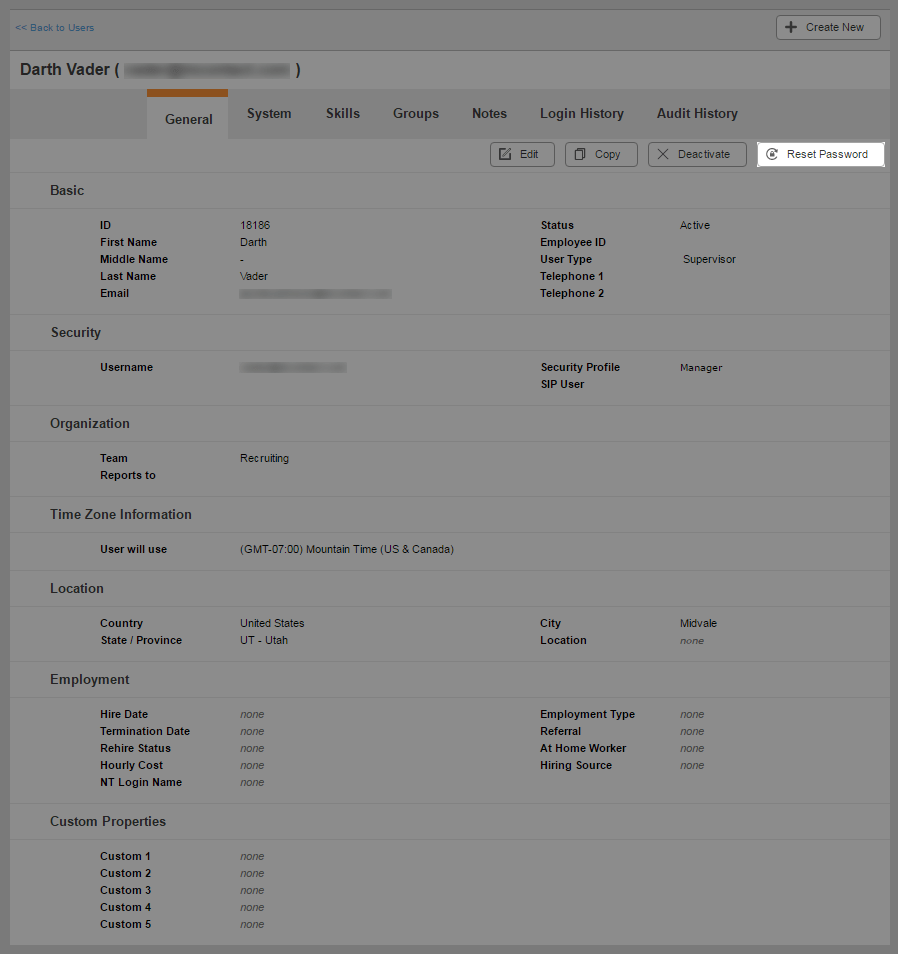898x954 pixels.
Task: Switch to the Groups tab
Action: pos(416,113)
